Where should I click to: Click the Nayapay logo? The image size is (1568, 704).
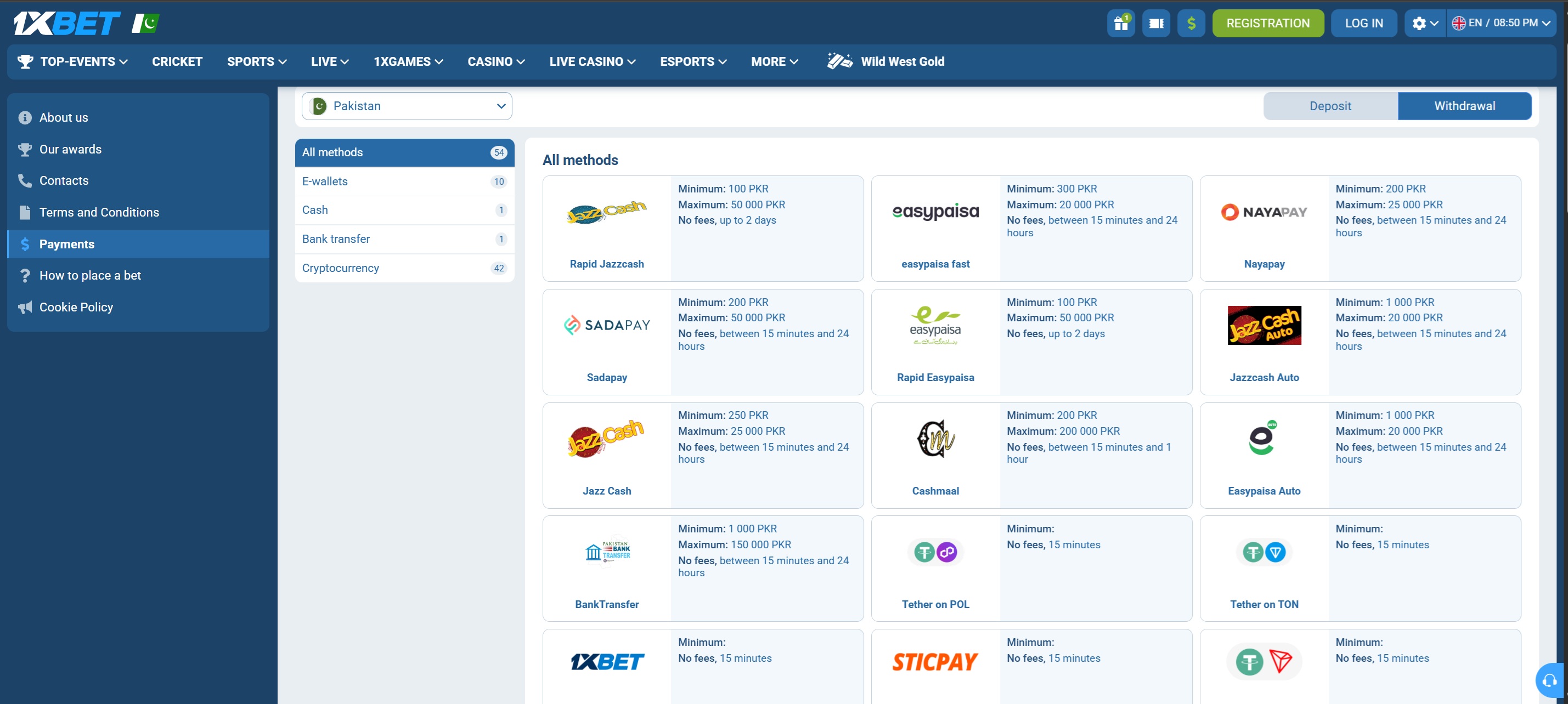(x=1264, y=212)
